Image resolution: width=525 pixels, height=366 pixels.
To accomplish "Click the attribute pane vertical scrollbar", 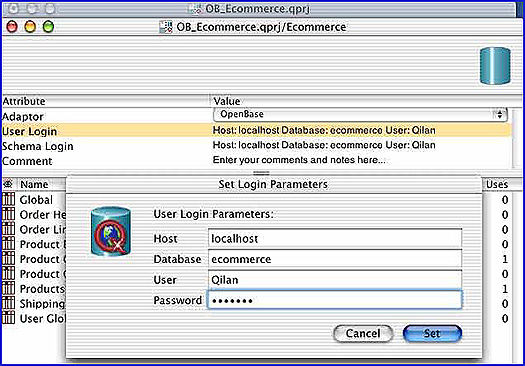I will (x=516, y=138).
